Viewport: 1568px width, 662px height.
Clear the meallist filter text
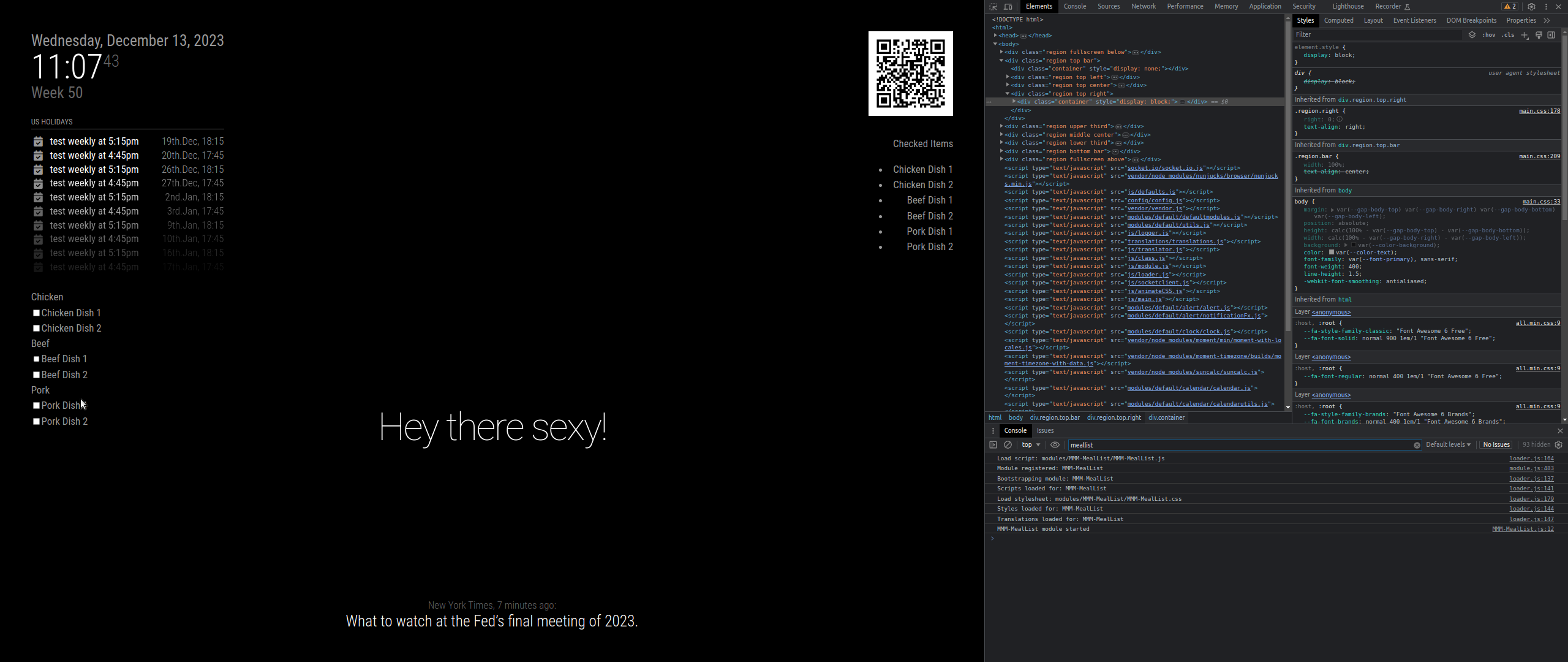[x=1417, y=445]
